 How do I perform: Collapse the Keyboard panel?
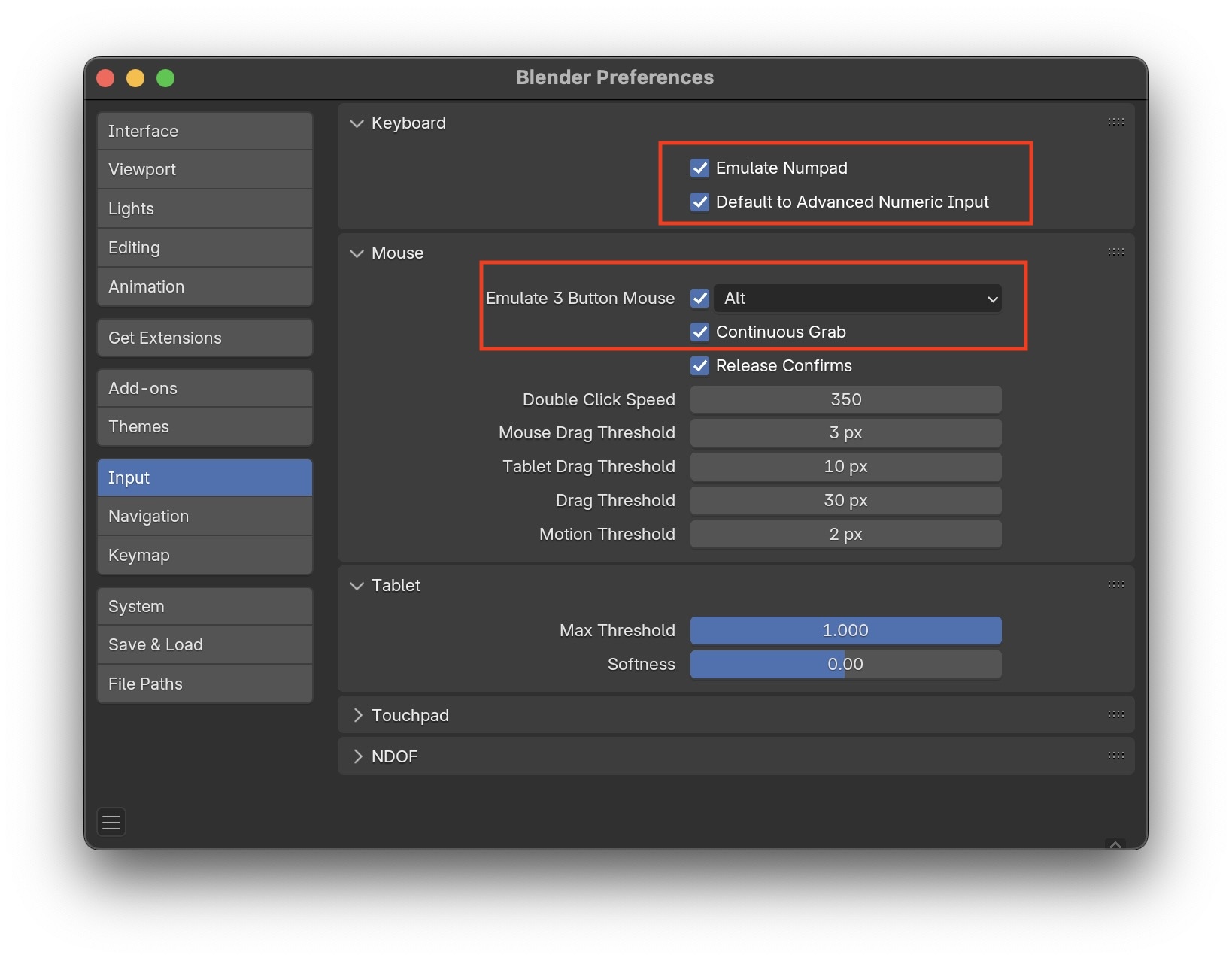tap(357, 123)
